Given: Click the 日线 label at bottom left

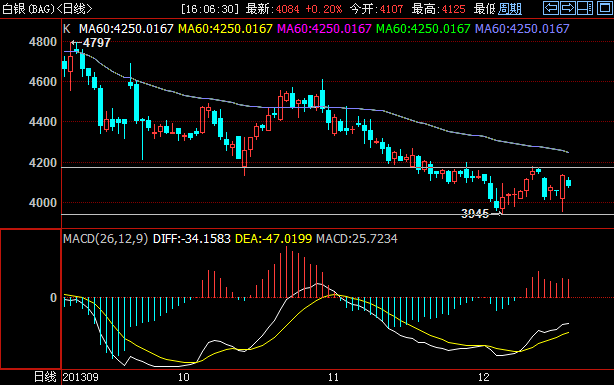Looking at the screenshot, I should 45,377.
